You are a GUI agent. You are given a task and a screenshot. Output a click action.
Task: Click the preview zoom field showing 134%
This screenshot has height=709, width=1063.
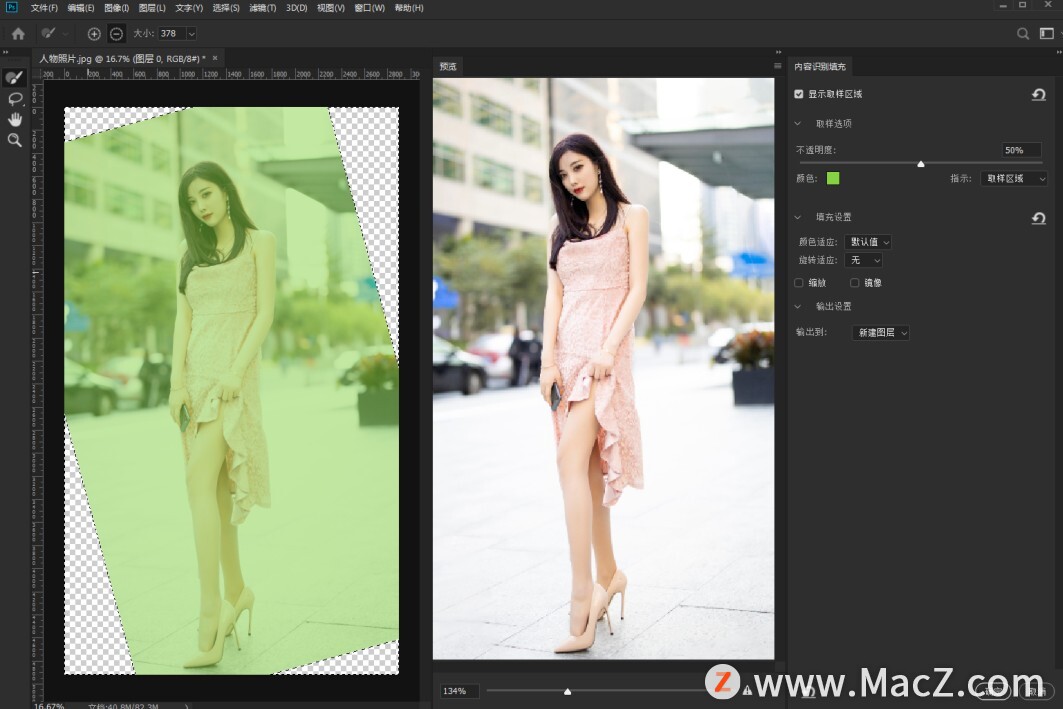click(x=459, y=691)
